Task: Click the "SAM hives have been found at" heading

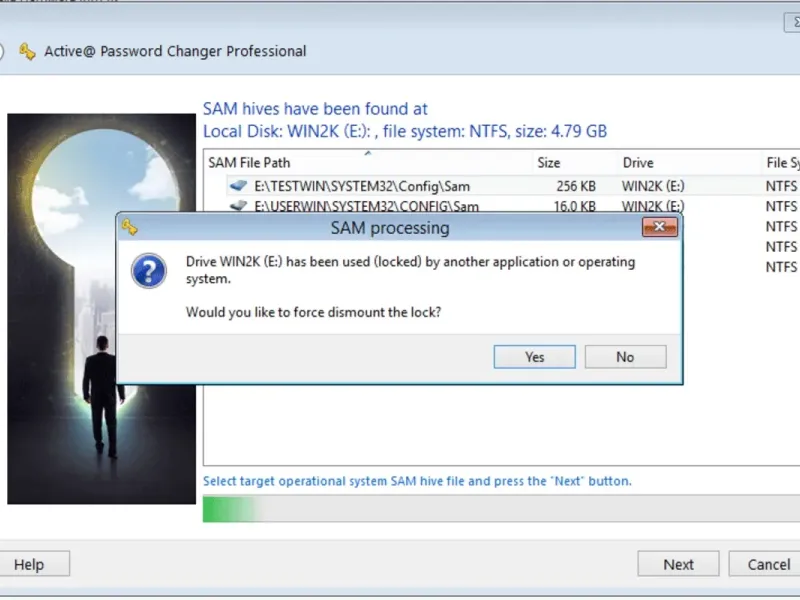Action: click(315, 109)
